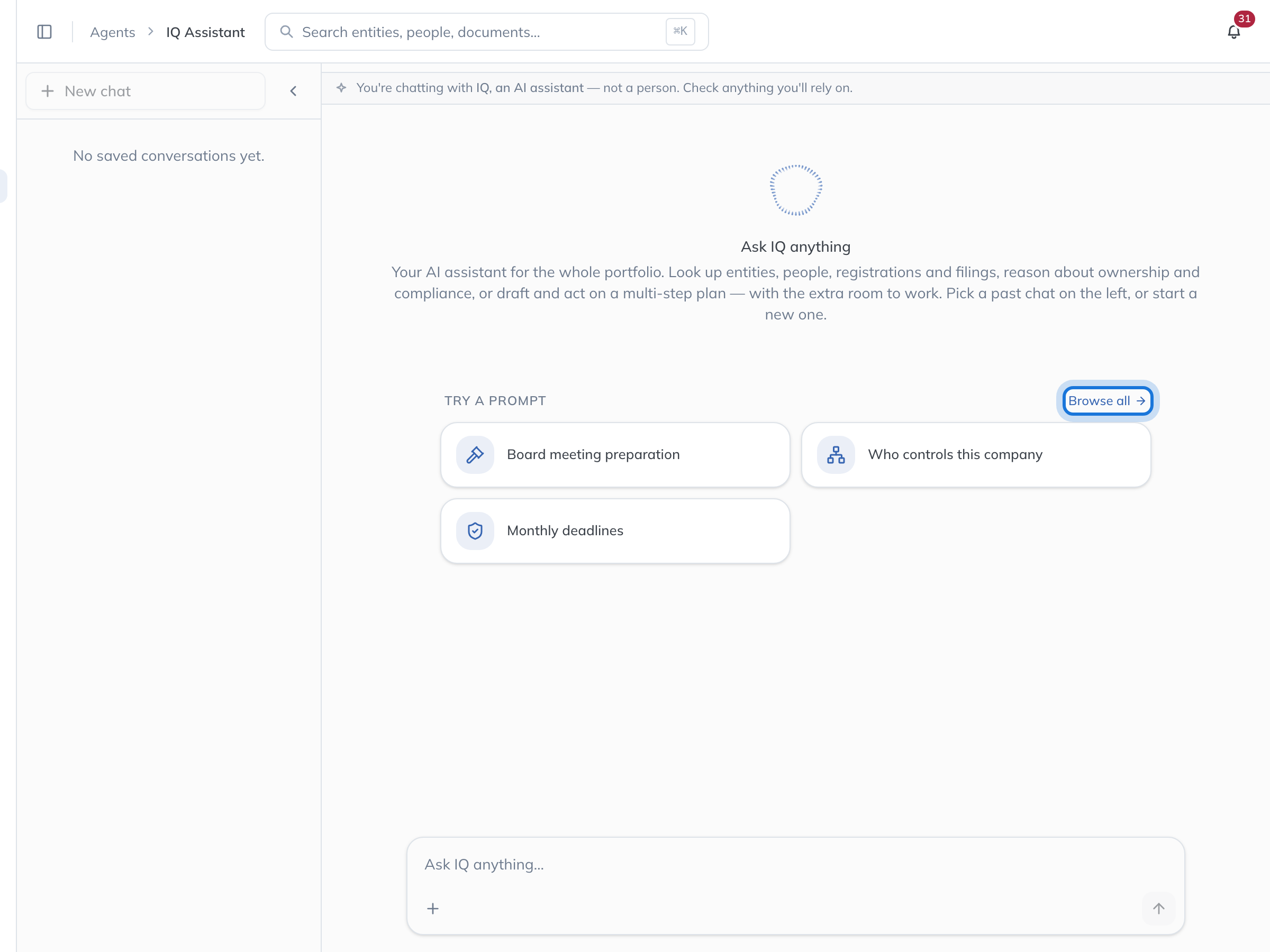Toggle the main sidebar panel icon

[44, 32]
